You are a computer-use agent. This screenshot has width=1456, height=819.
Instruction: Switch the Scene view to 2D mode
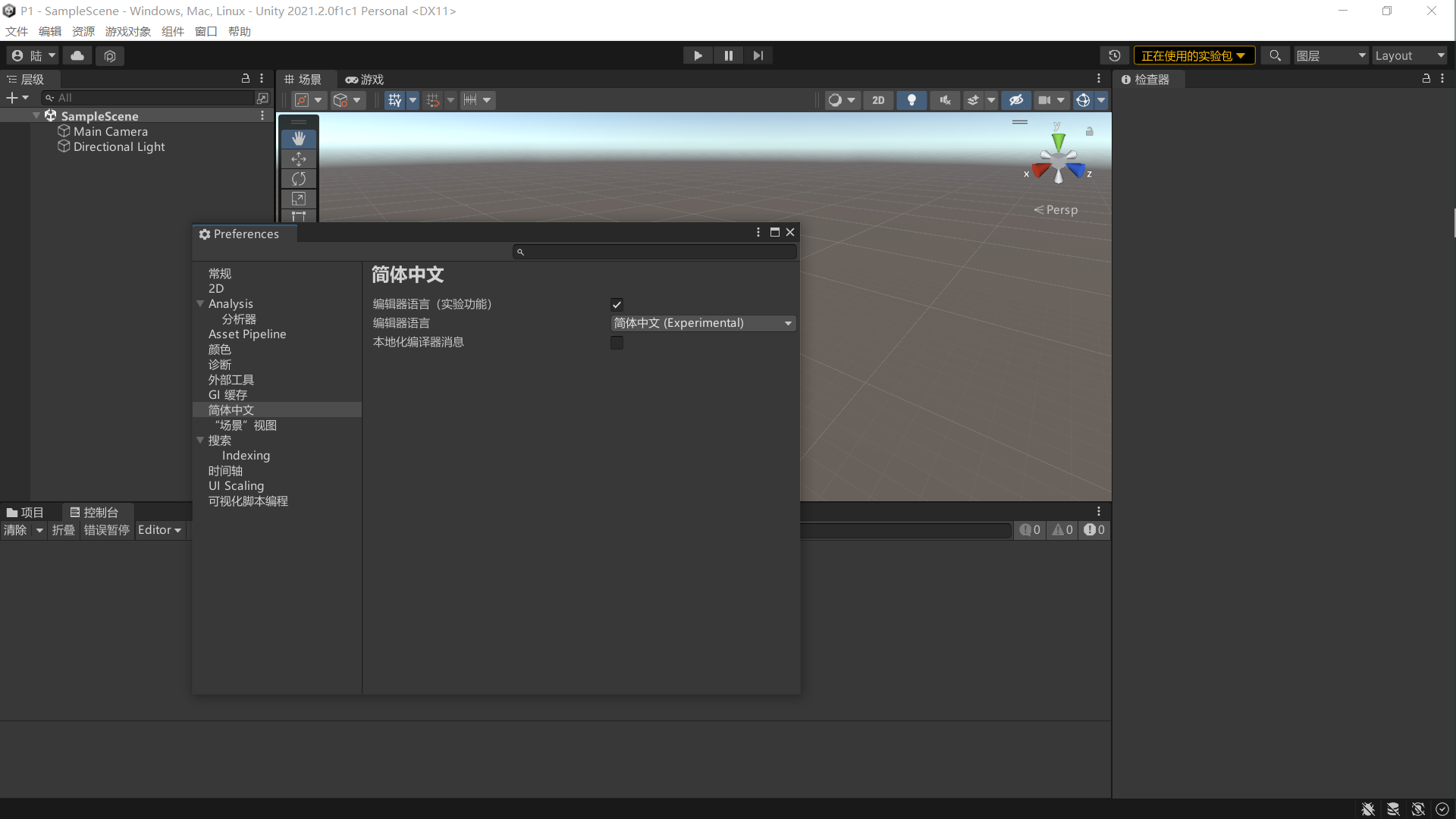[x=878, y=99]
